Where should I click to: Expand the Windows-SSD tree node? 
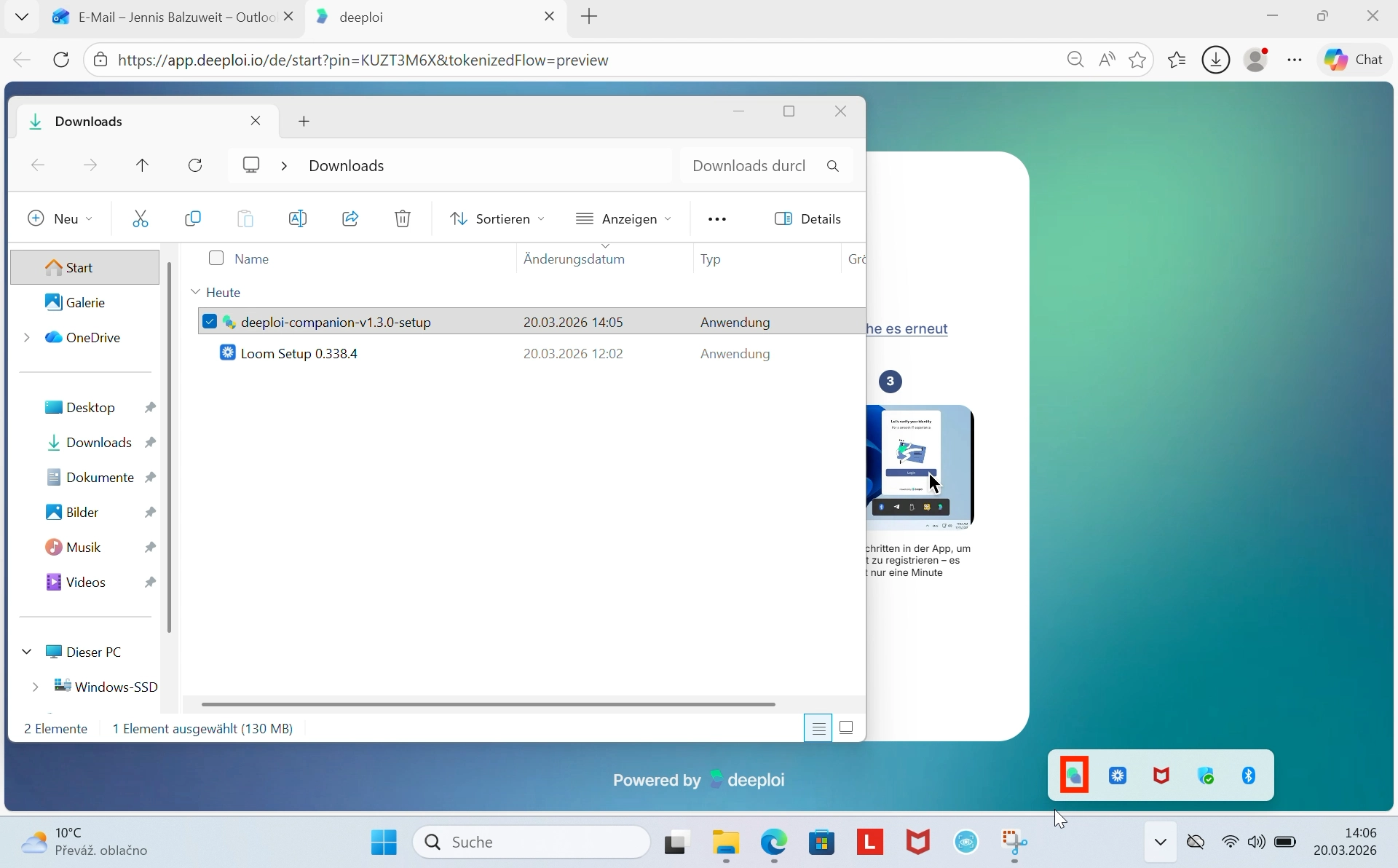[35, 687]
